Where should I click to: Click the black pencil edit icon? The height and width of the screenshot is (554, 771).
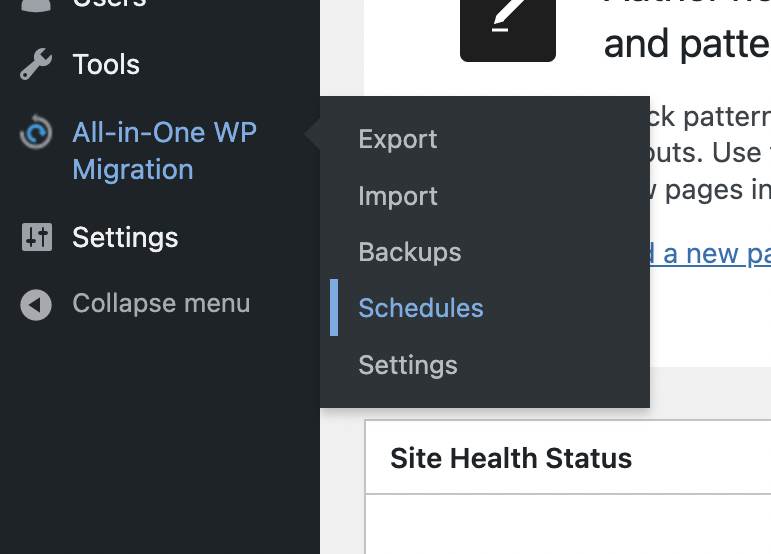pos(507,20)
